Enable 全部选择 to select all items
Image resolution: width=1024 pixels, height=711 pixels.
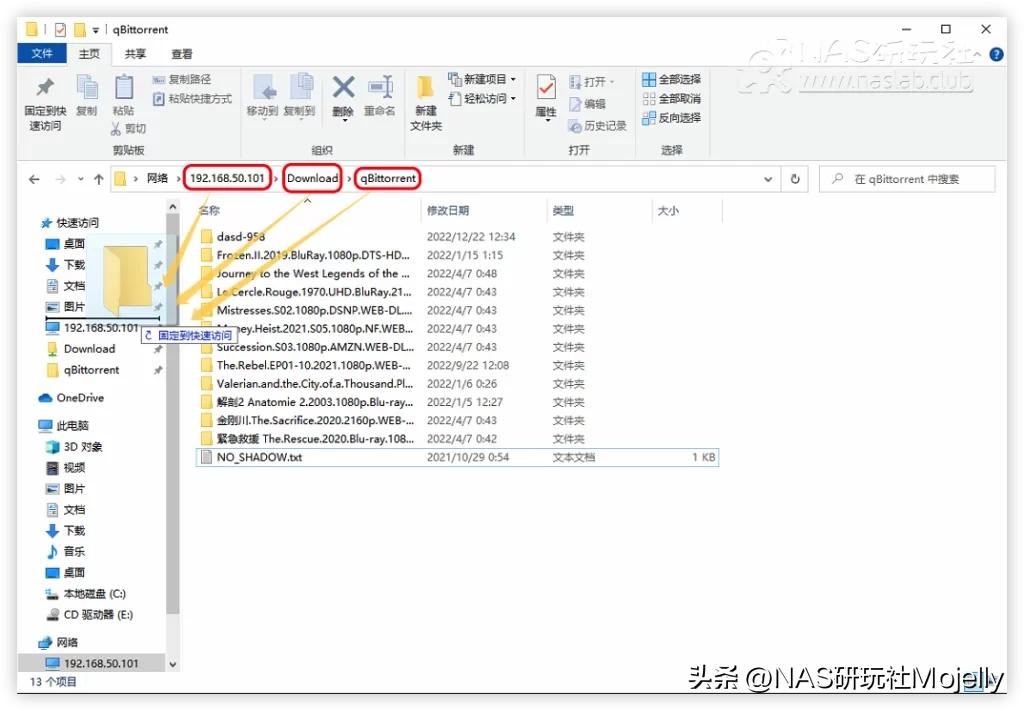point(670,78)
